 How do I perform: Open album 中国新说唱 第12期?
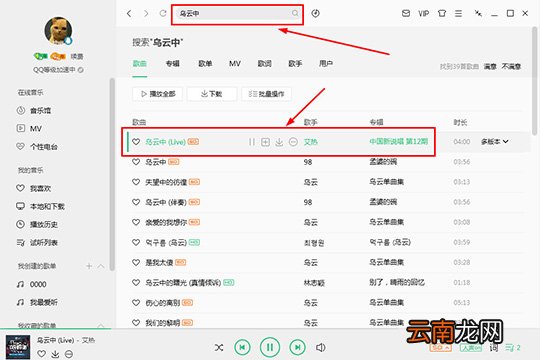(x=398, y=141)
